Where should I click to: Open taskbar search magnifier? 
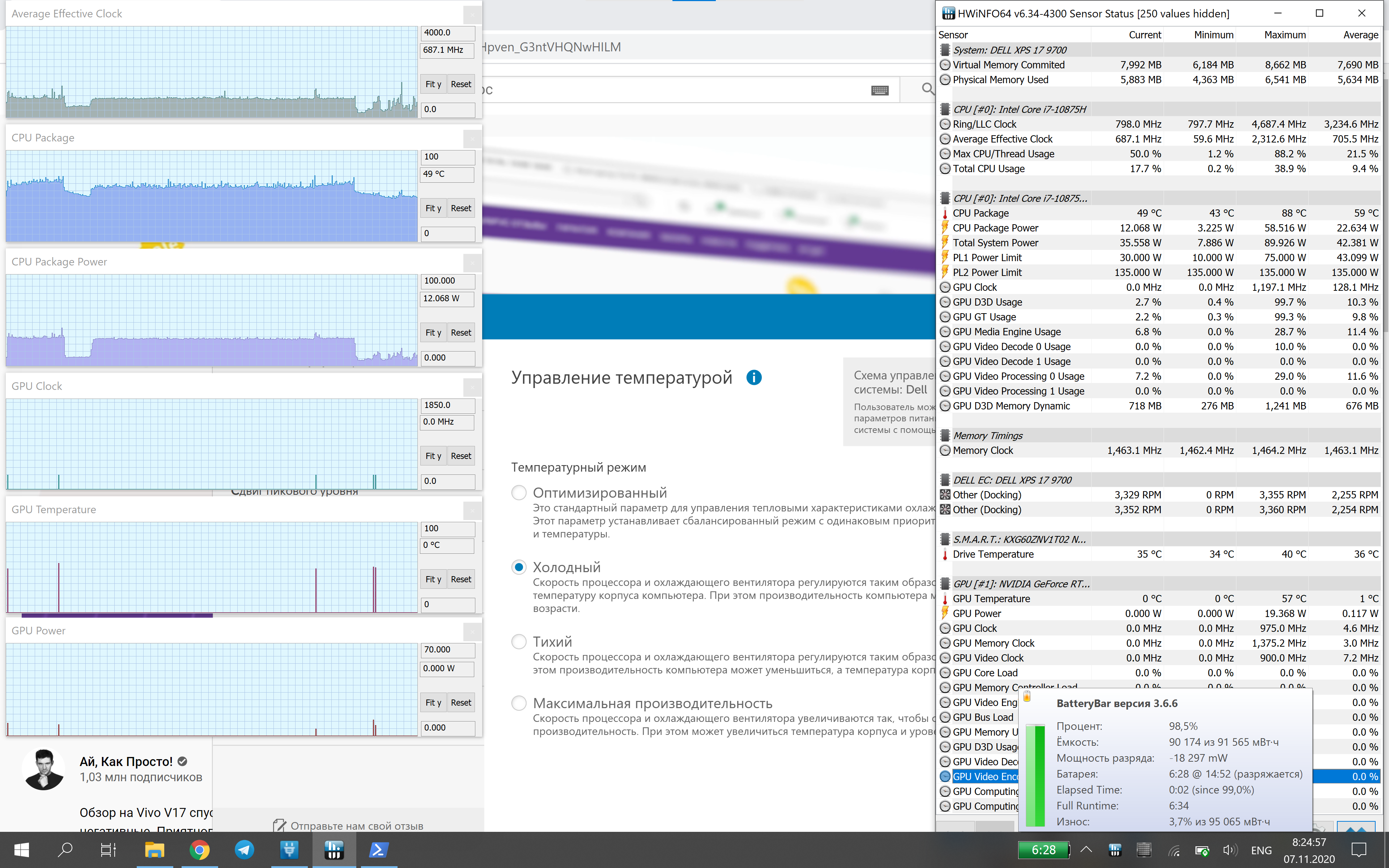coord(65,850)
